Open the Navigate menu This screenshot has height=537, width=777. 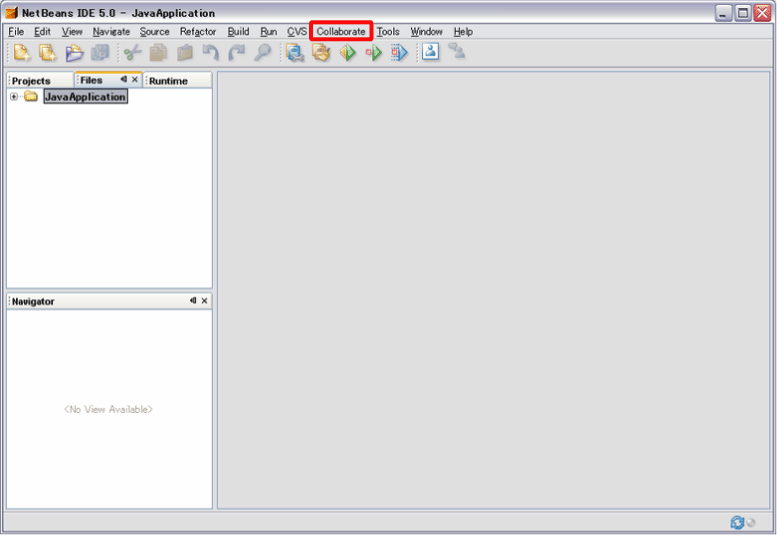pos(111,32)
